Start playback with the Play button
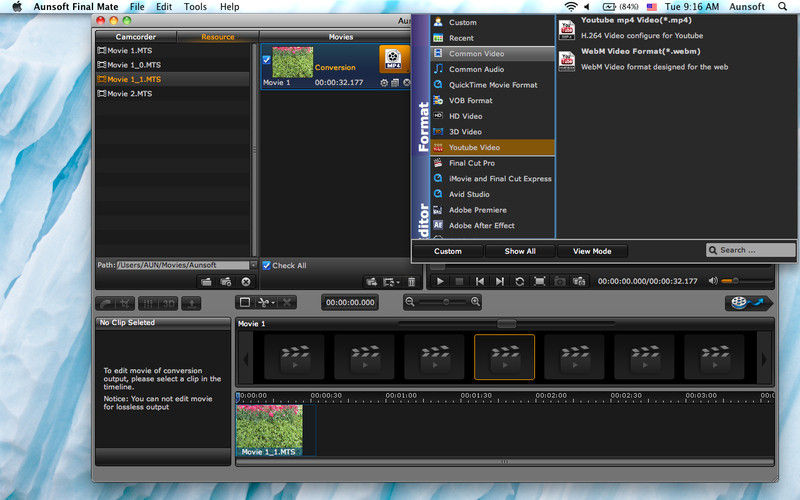 440,281
